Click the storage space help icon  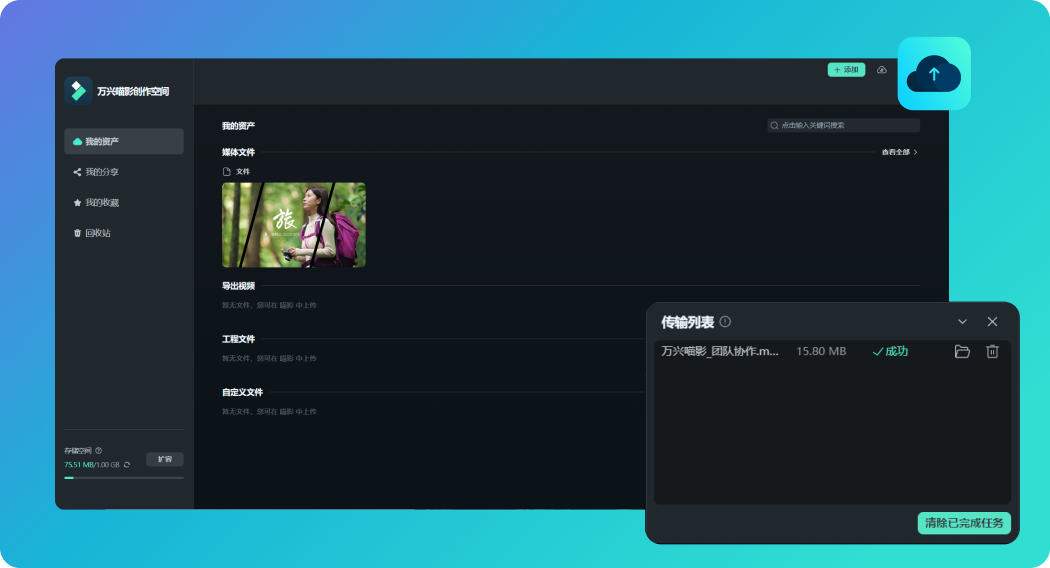(98, 451)
